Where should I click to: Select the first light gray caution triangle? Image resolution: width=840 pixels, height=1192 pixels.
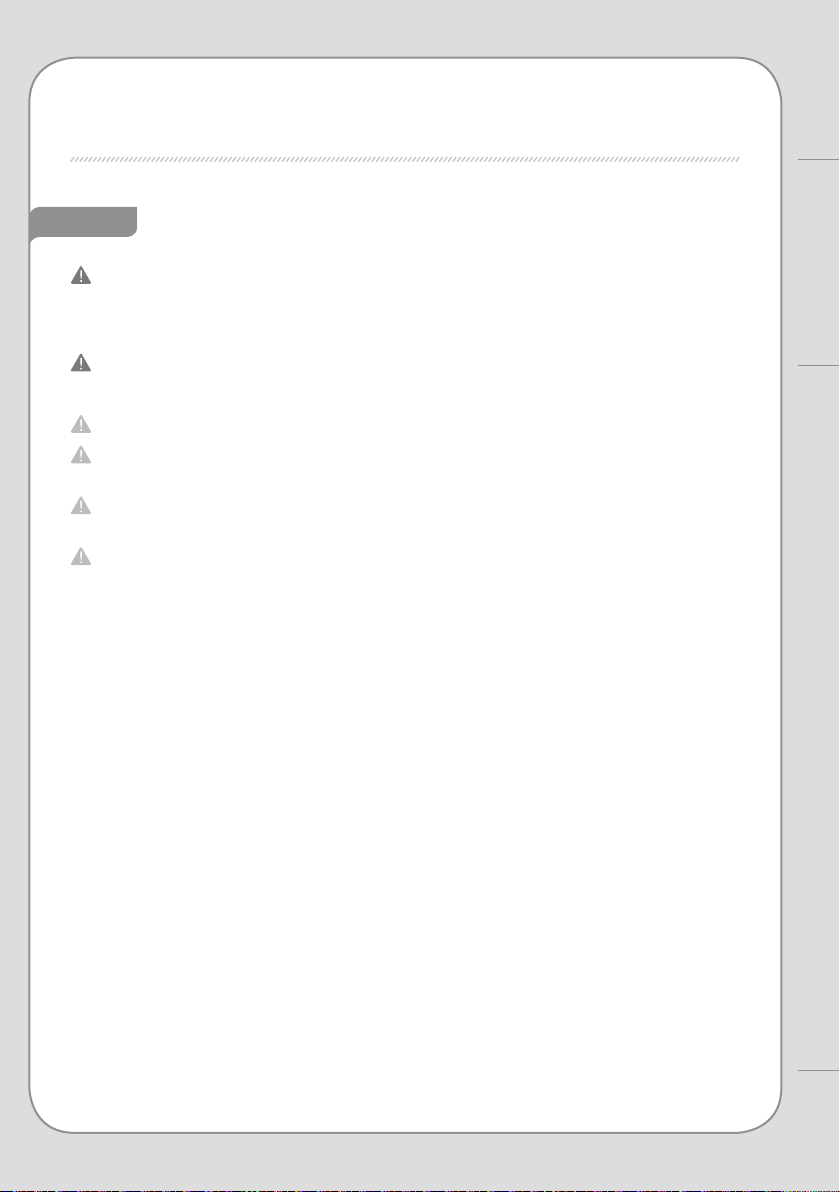[x=81, y=424]
